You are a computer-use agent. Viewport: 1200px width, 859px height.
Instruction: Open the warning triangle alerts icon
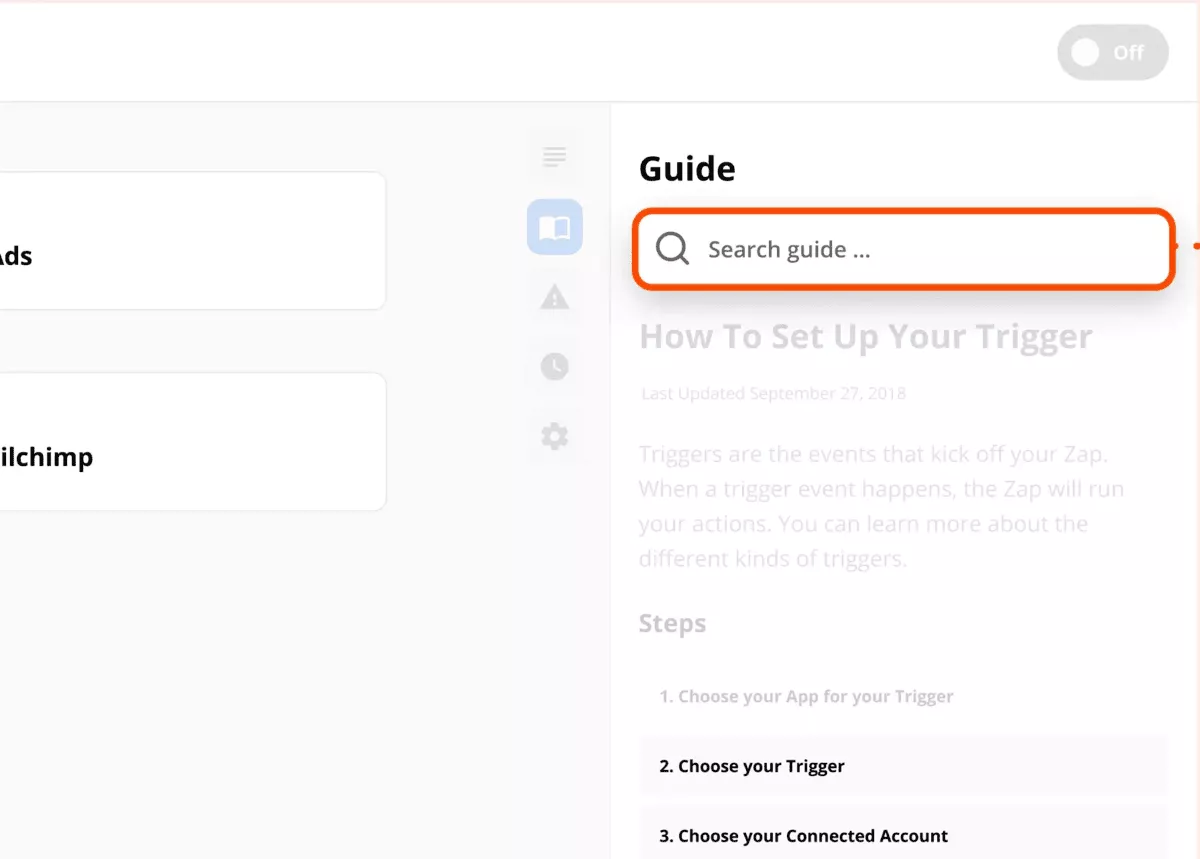tap(554, 297)
